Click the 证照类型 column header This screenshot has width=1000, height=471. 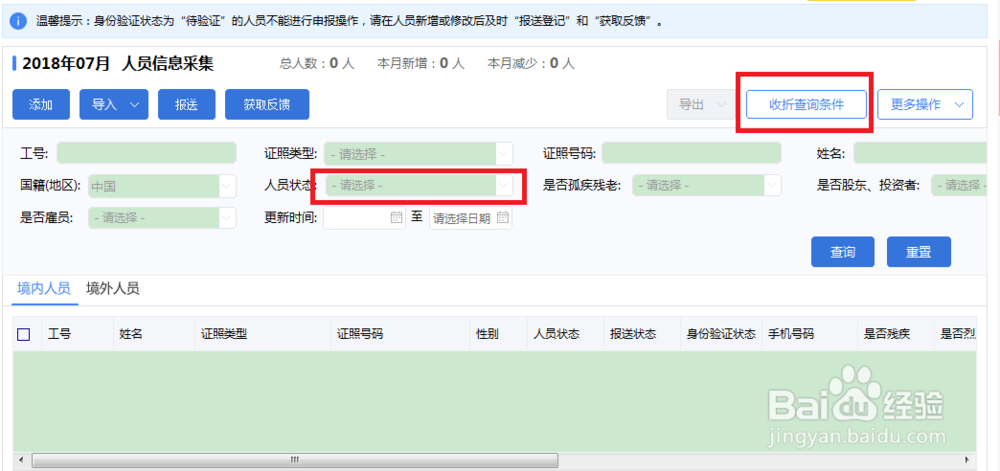(224, 334)
